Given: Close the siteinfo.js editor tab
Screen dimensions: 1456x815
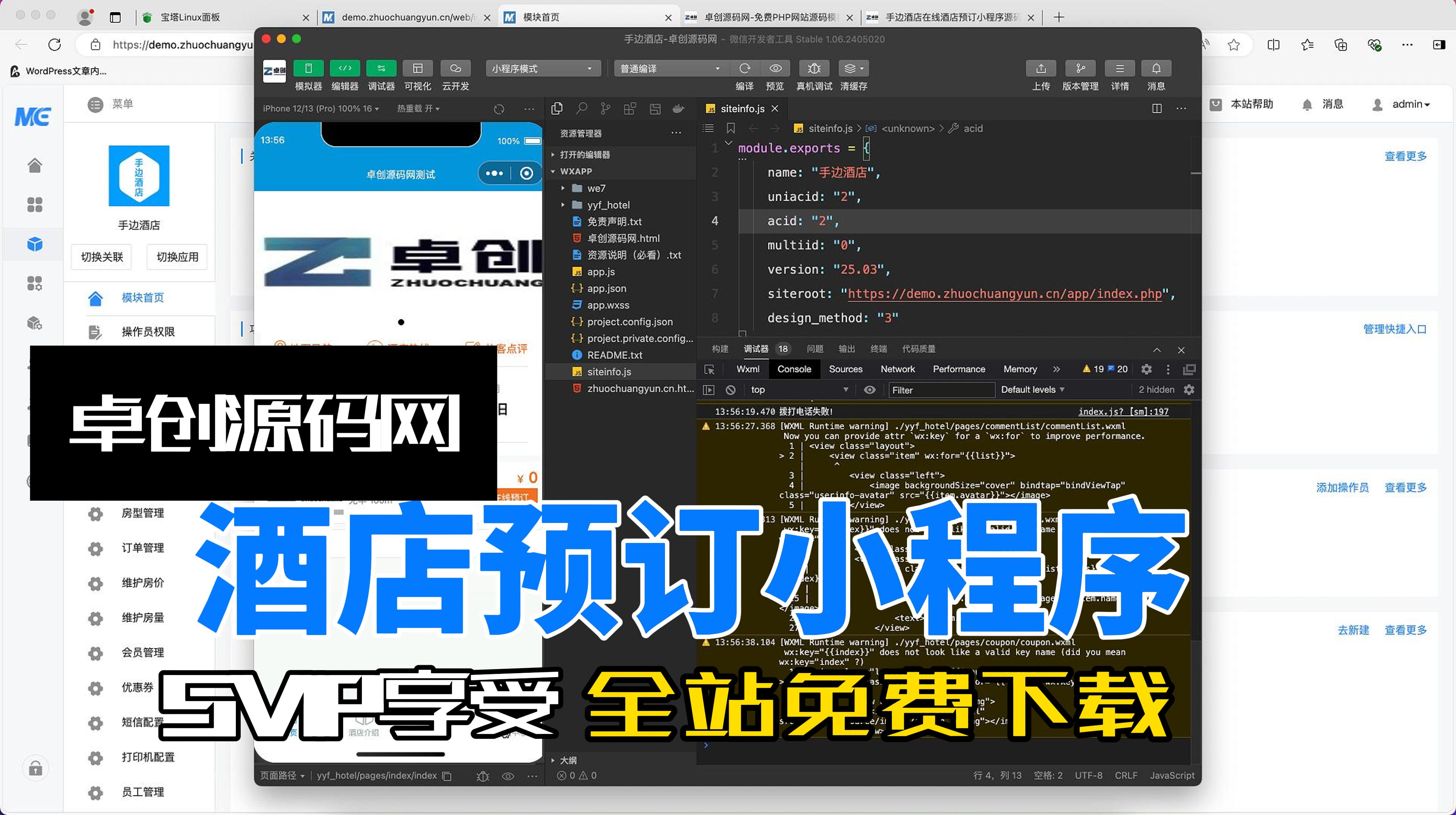Looking at the screenshot, I should coord(775,109).
